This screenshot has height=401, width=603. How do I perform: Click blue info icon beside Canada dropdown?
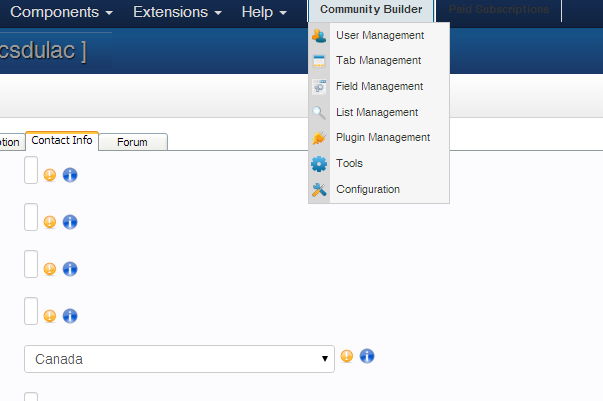(367, 356)
